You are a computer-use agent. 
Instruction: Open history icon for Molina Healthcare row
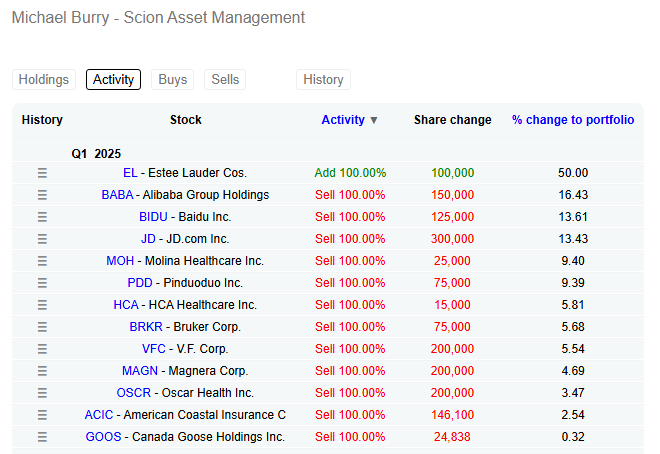pos(42,261)
